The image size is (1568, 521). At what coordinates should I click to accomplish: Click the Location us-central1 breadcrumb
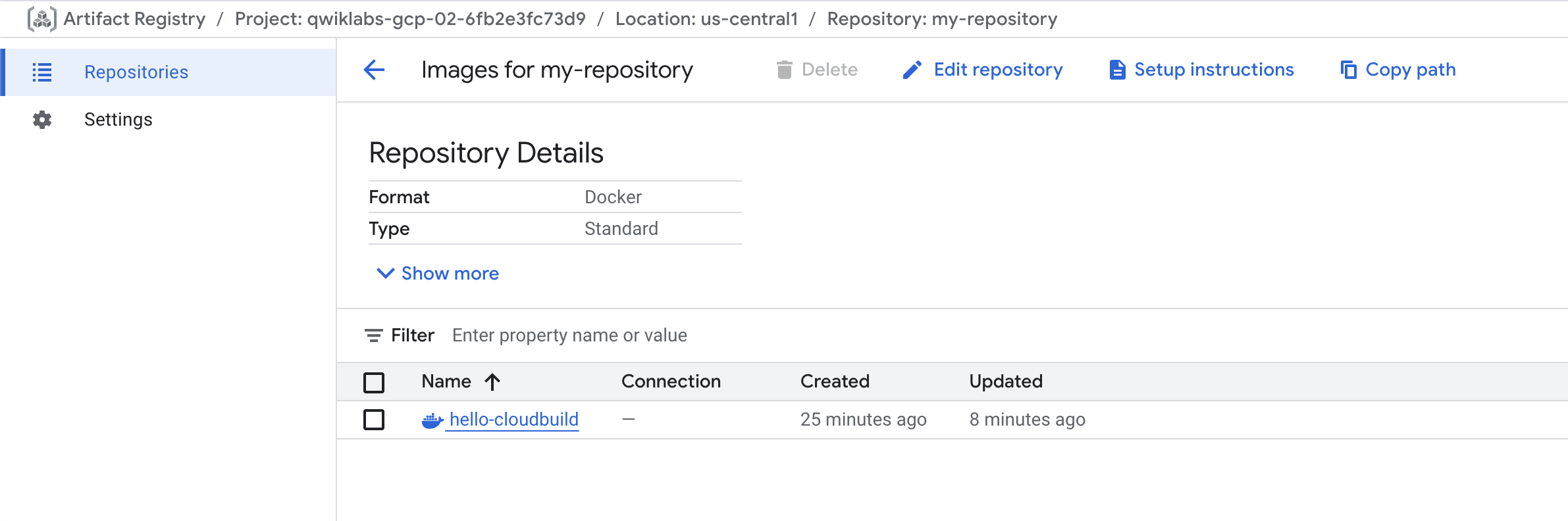pyautogui.click(x=706, y=19)
